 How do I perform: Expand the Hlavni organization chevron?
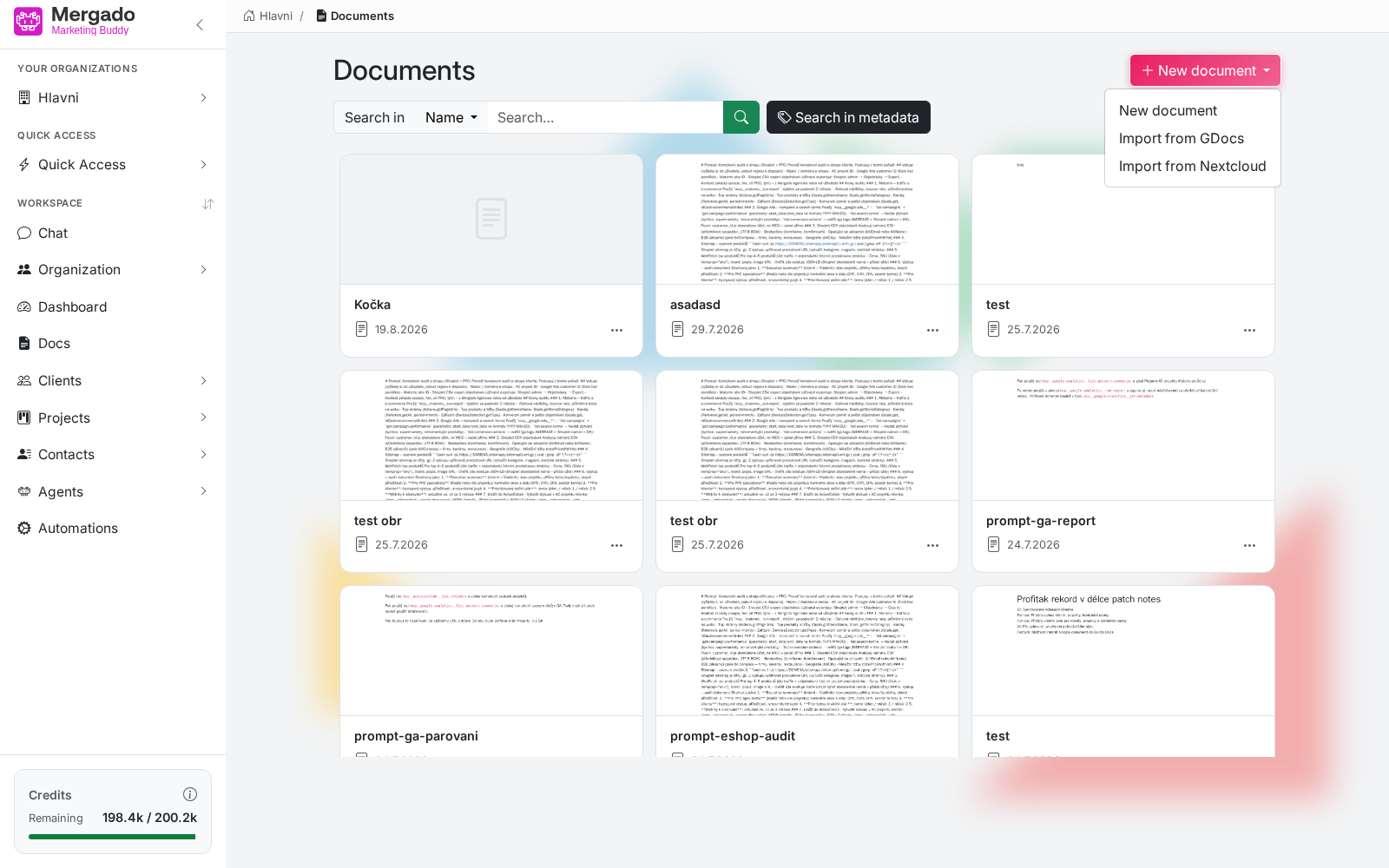click(x=204, y=98)
